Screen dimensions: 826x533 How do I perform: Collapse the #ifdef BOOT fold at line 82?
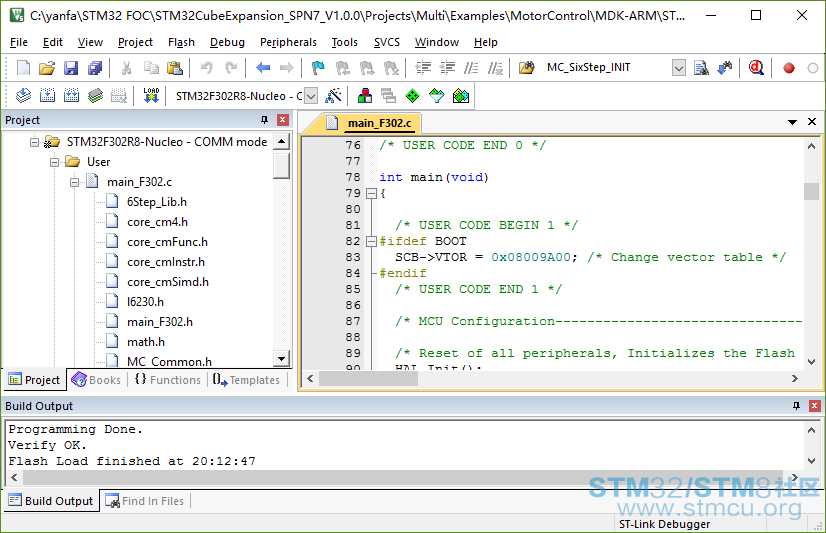coord(371,241)
